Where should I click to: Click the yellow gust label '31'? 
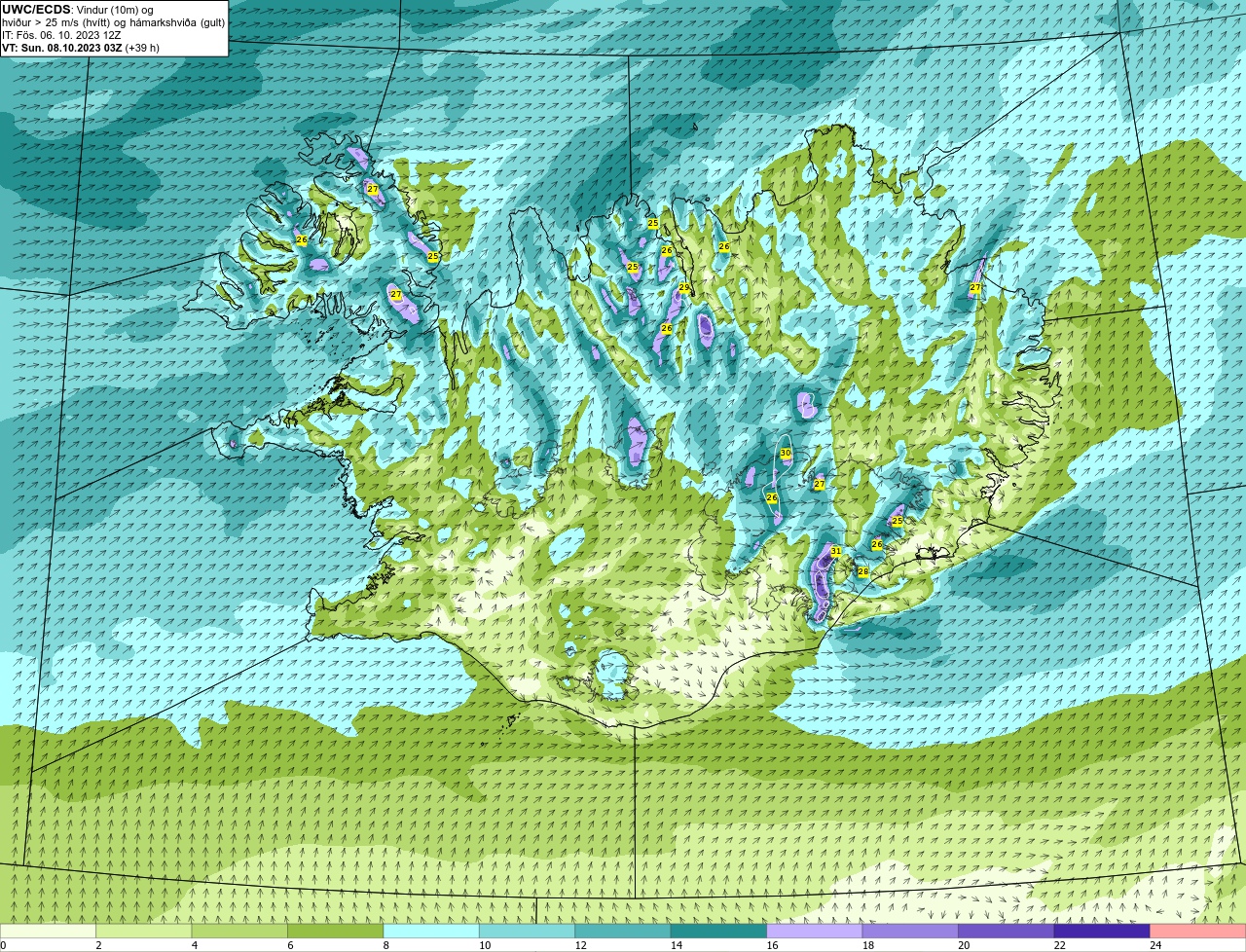(x=835, y=551)
